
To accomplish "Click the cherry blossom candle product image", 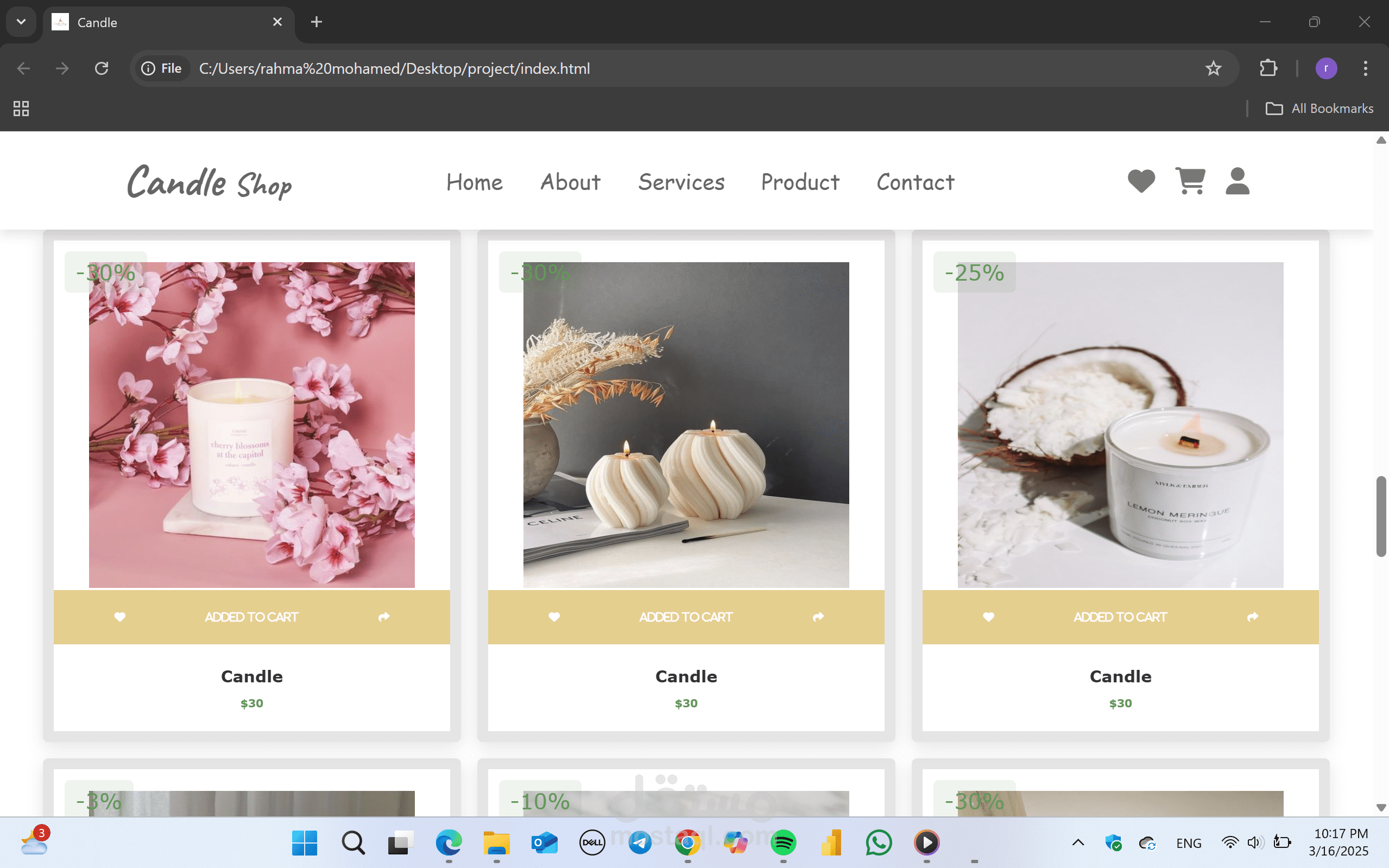I will [x=251, y=425].
